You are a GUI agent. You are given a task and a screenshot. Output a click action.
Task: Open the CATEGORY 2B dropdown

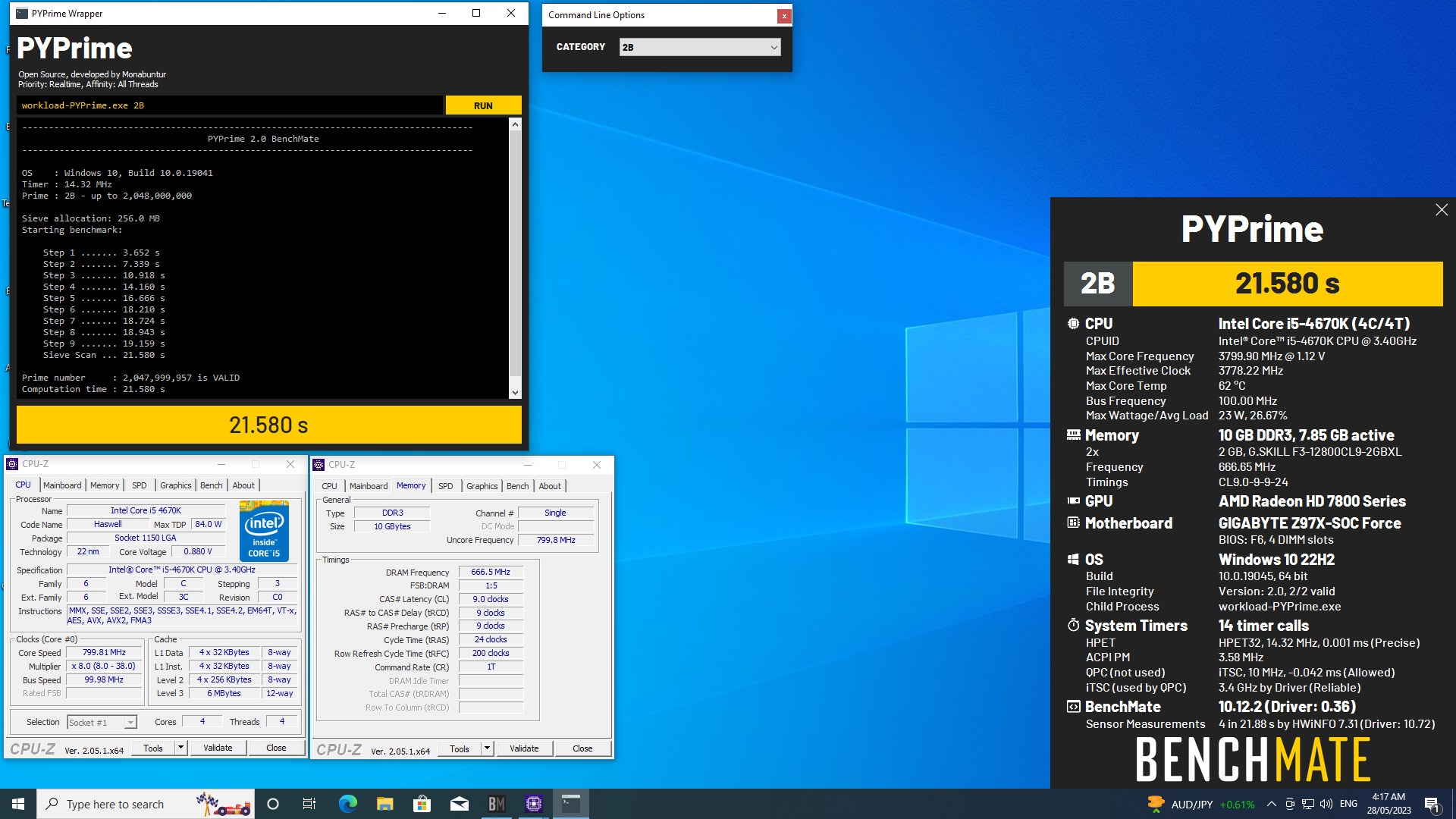[700, 47]
